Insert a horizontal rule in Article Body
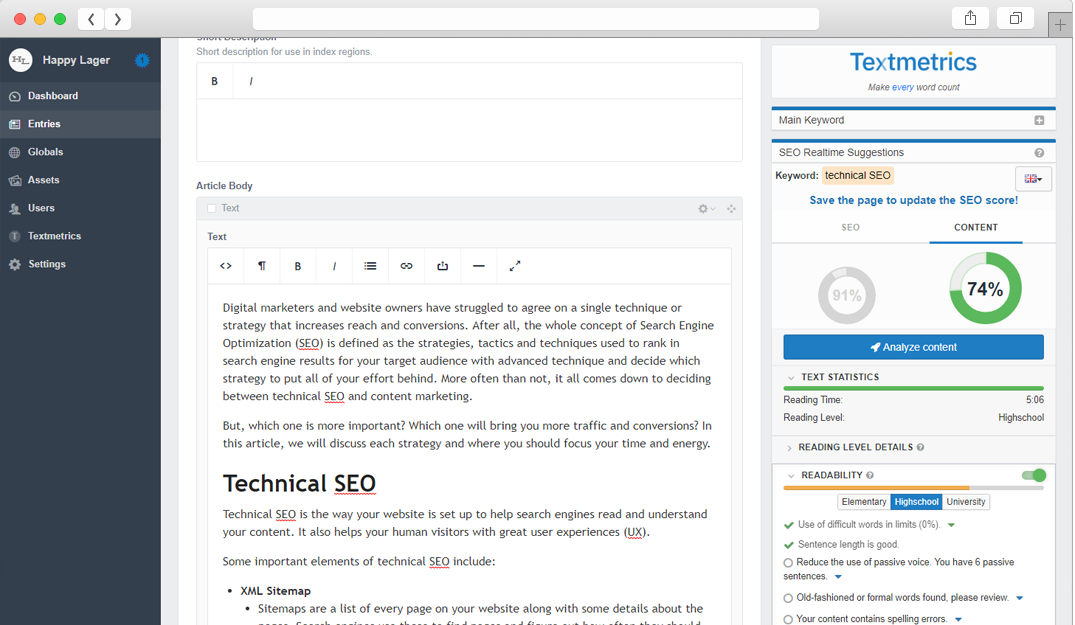Image resolution: width=1075 pixels, height=625 pixels. 479,266
